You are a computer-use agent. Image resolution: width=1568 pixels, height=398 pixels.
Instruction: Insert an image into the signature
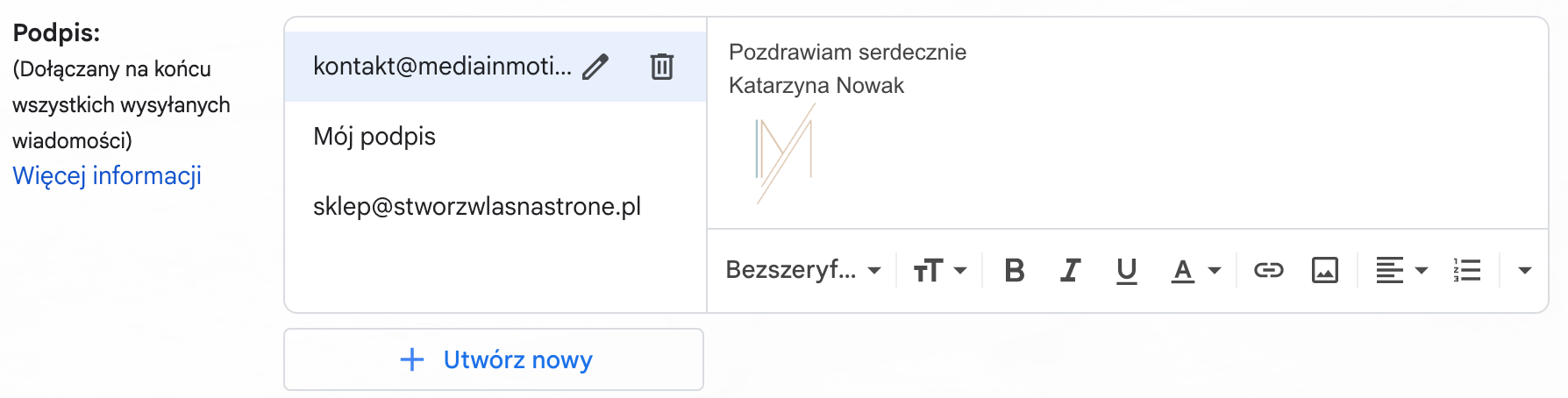click(1325, 271)
